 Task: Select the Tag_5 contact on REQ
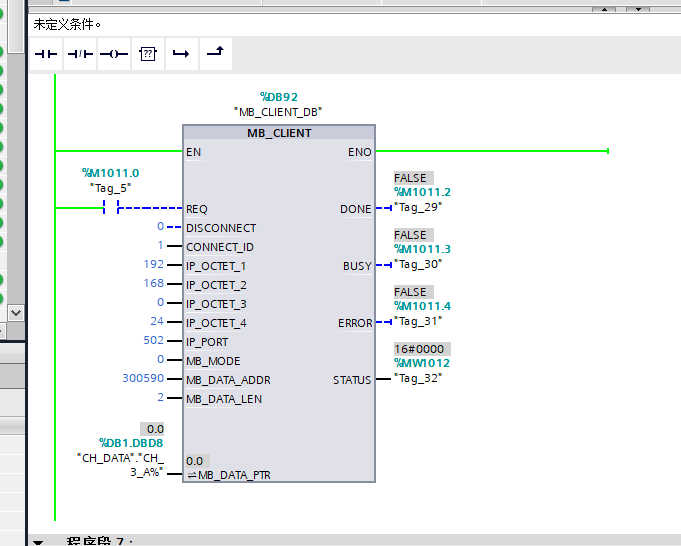pyautogui.click(x=111, y=208)
